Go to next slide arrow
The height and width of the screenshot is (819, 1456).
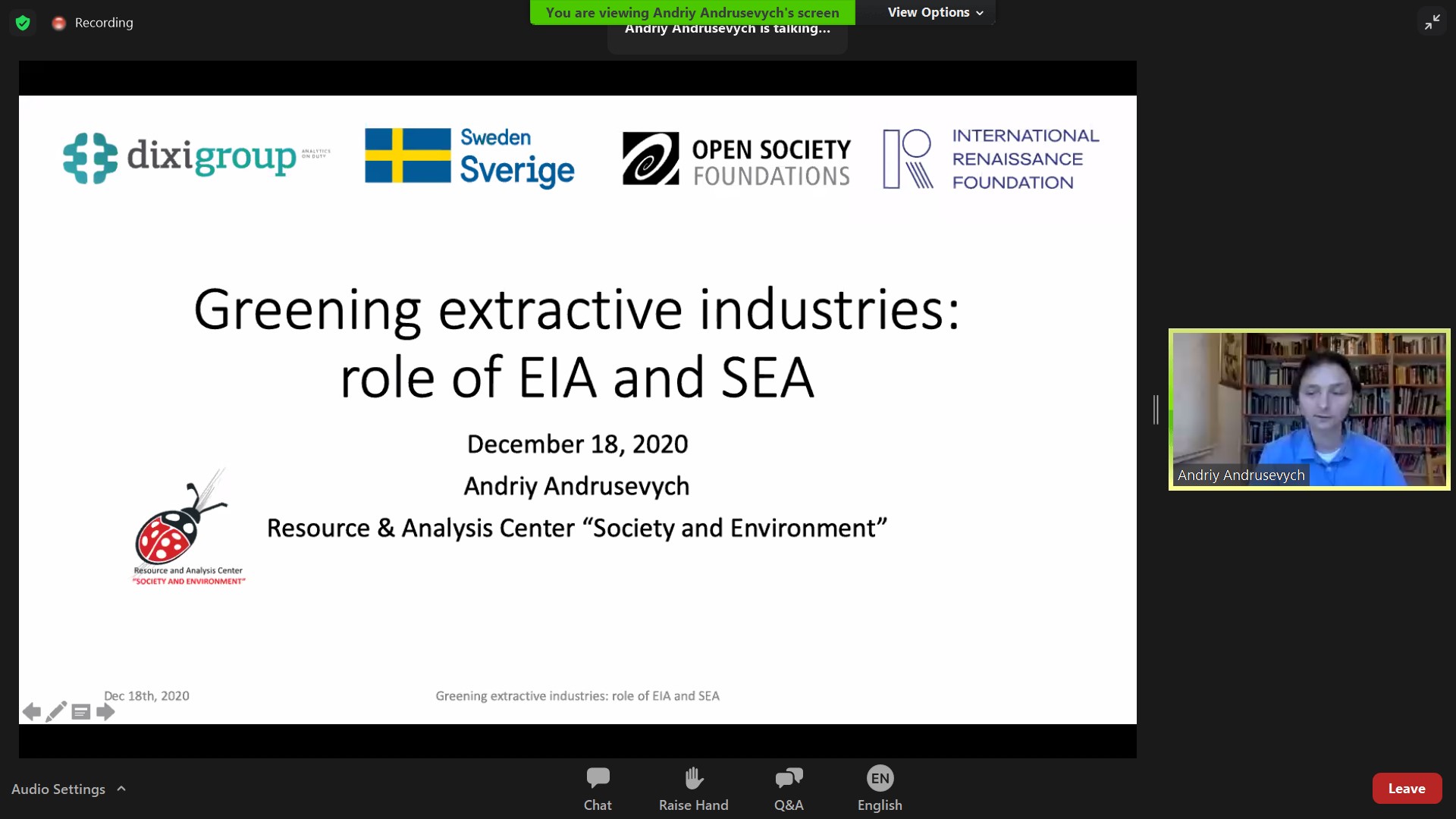click(106, 711)
